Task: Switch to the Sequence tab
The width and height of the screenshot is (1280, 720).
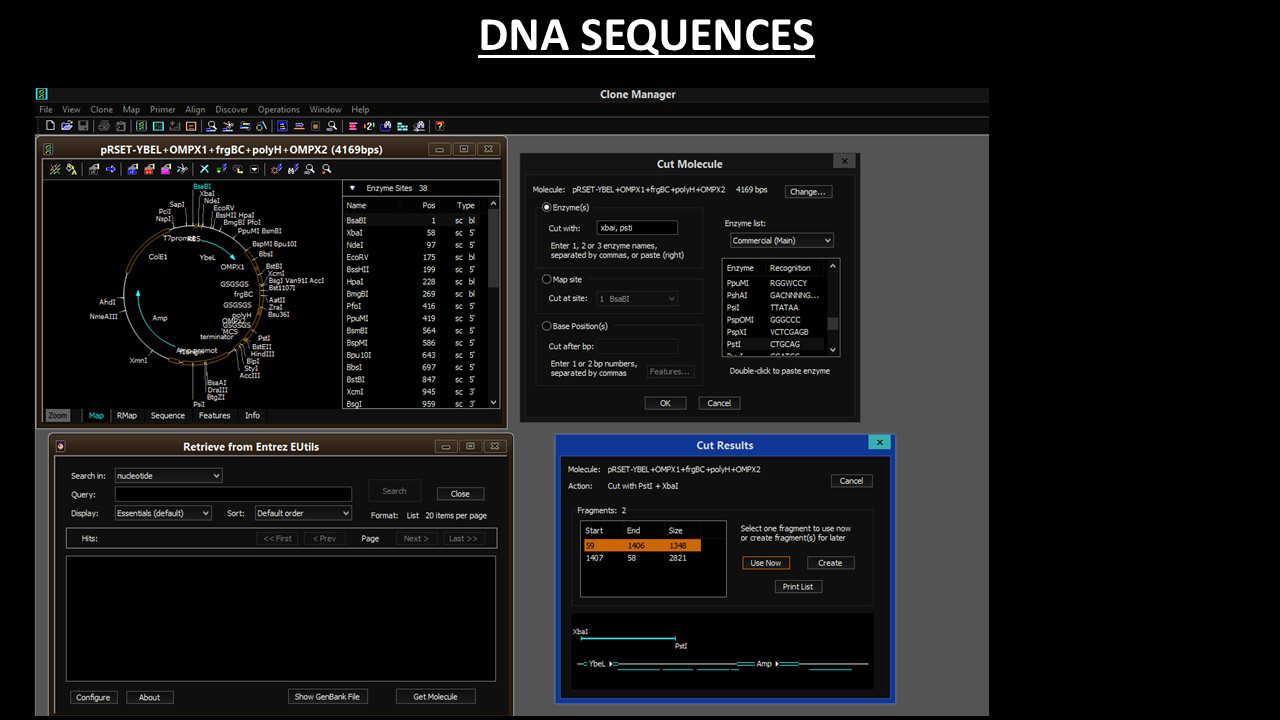Action: pos(167,416)
